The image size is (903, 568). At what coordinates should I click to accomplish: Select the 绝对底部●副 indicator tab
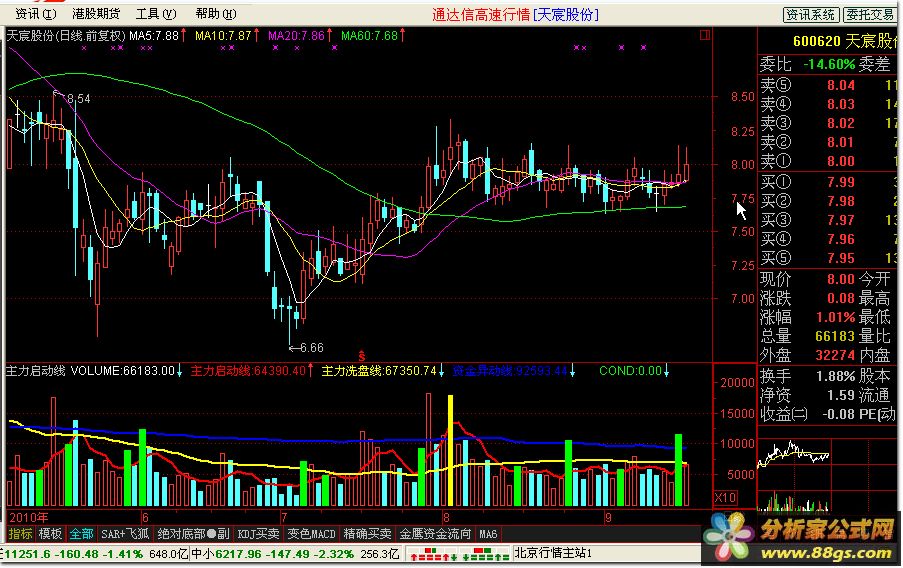point(194,534)
